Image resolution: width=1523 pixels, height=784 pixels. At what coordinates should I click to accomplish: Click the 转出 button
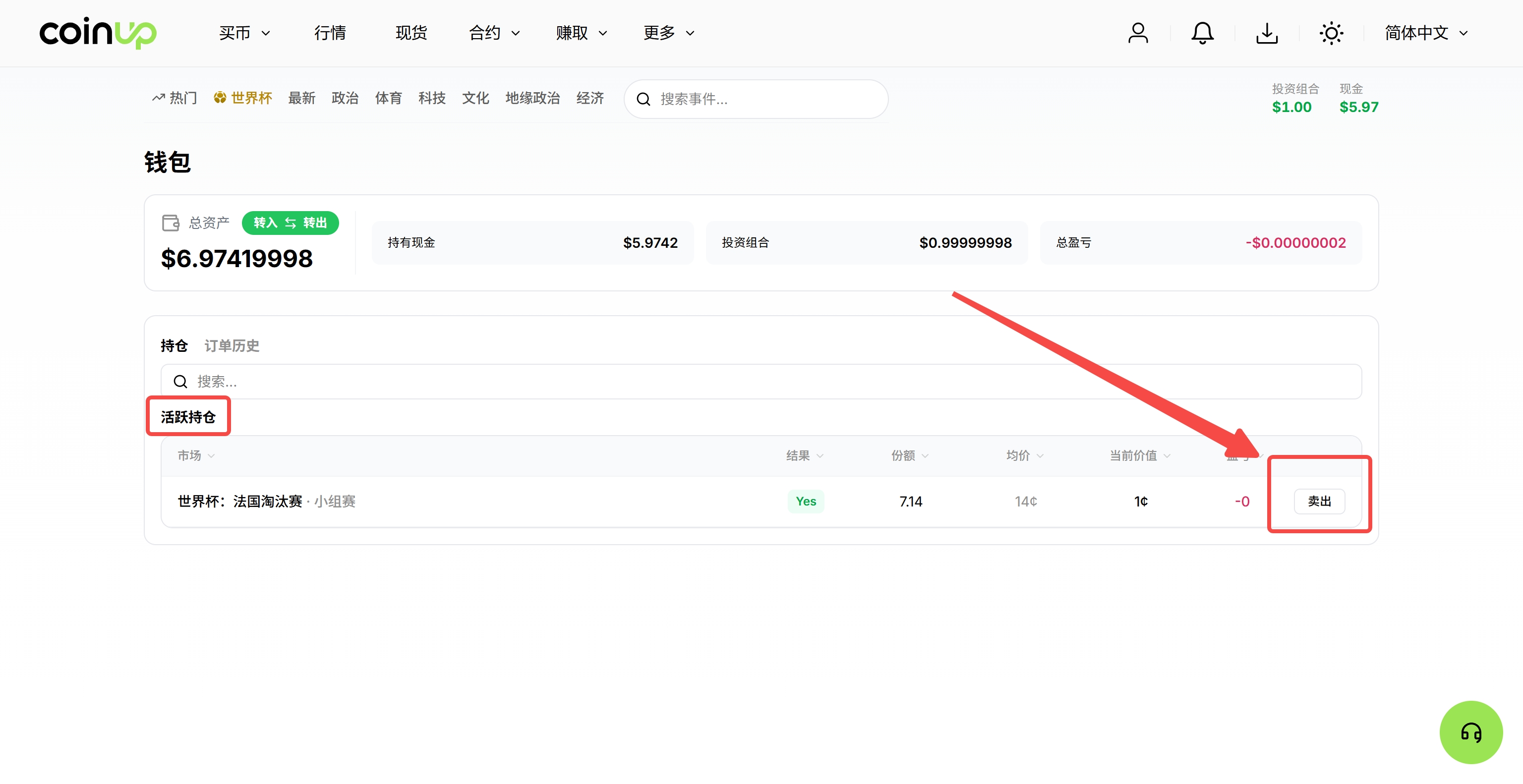coord(315,223)
